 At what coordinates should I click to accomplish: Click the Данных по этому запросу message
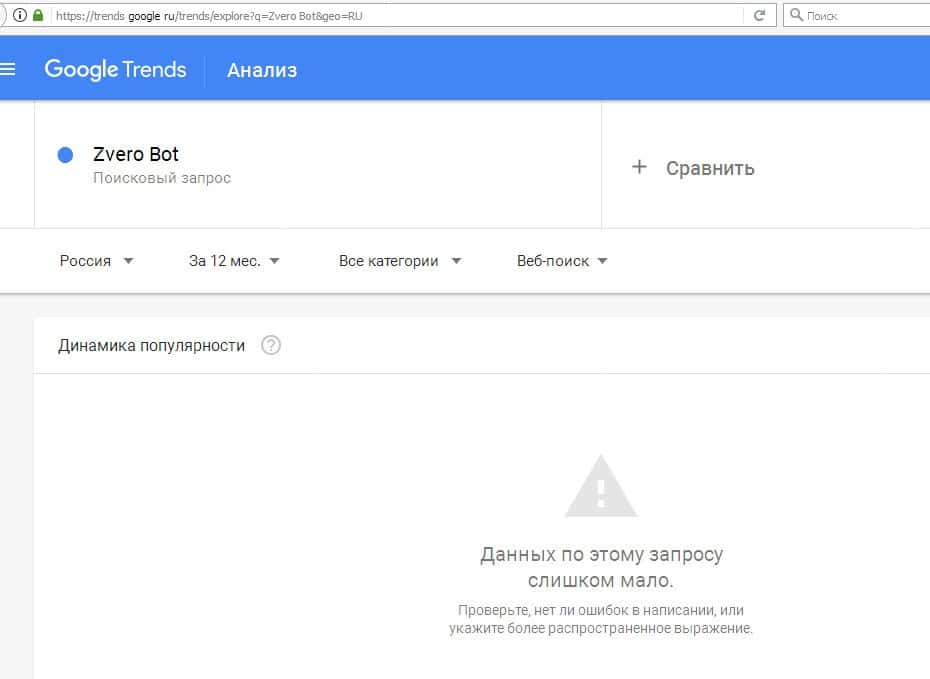point(601,567)
